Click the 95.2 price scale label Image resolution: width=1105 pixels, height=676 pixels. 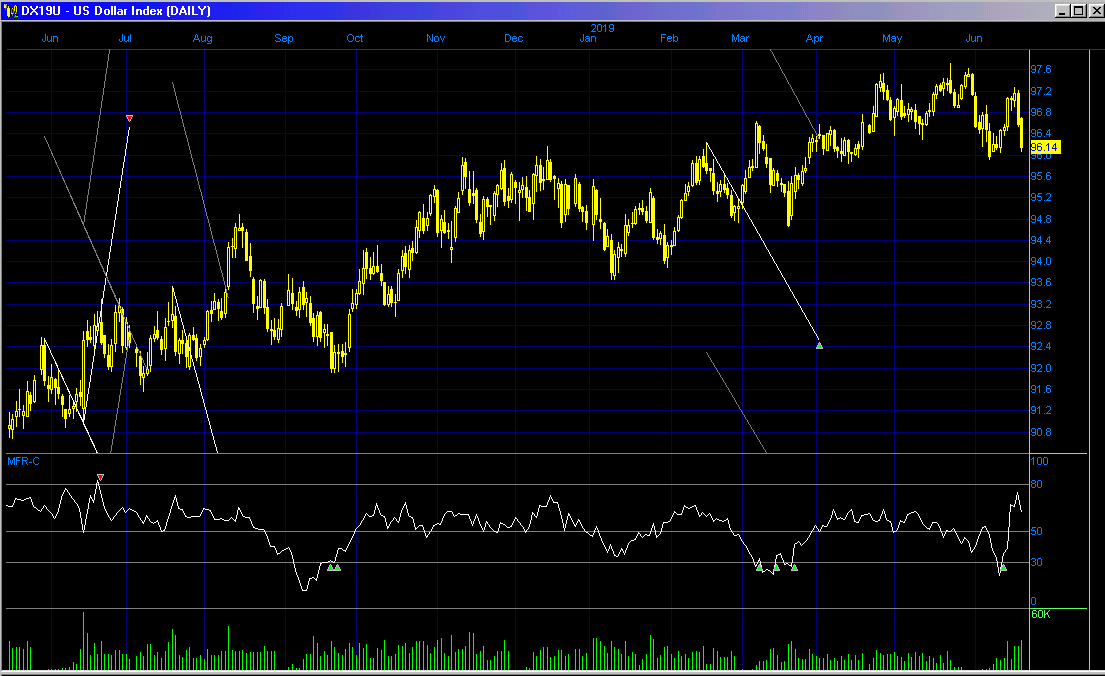point(1041,197)
